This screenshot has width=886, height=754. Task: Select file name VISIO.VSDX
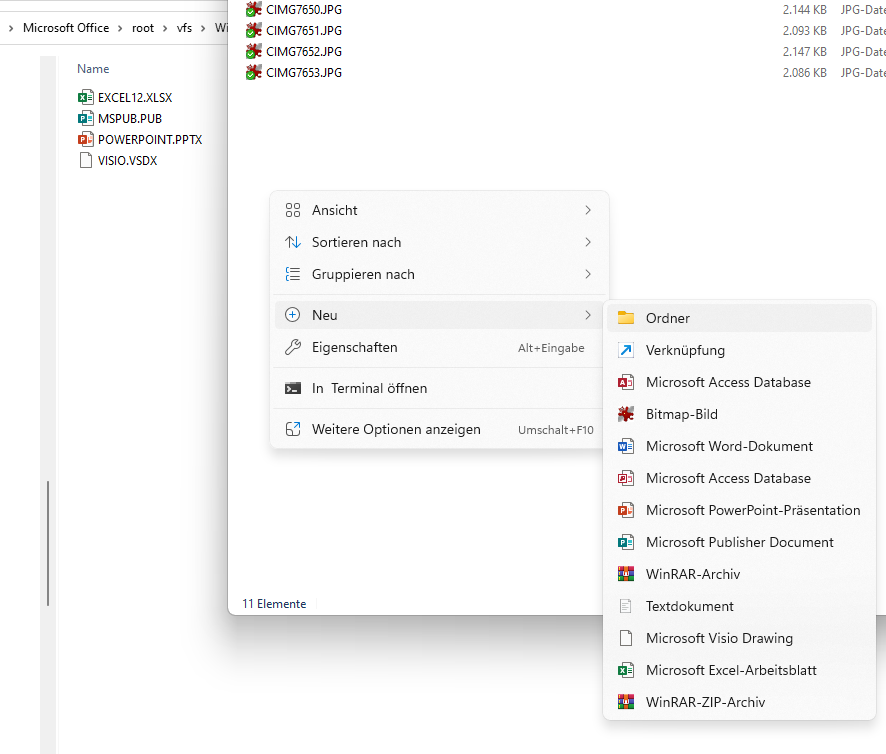click(128, 160)
